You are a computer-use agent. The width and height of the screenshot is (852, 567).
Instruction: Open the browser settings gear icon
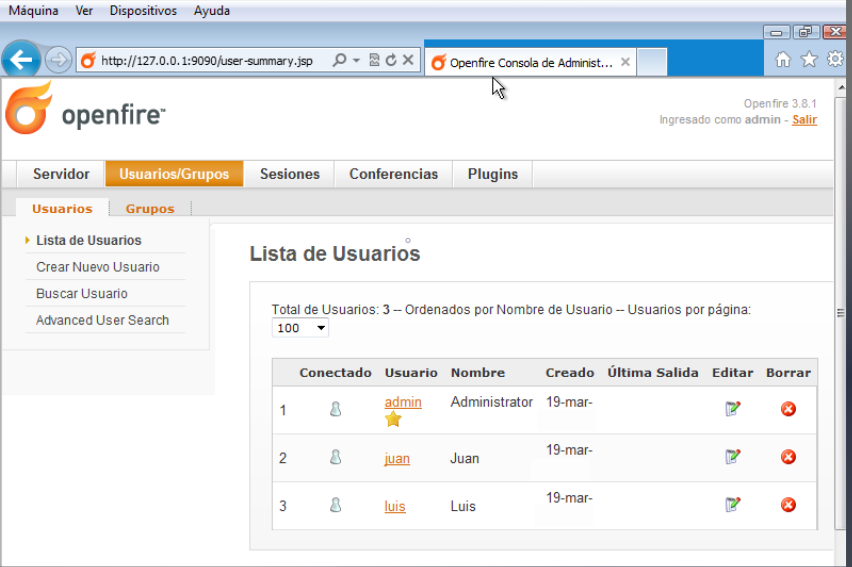835,60
